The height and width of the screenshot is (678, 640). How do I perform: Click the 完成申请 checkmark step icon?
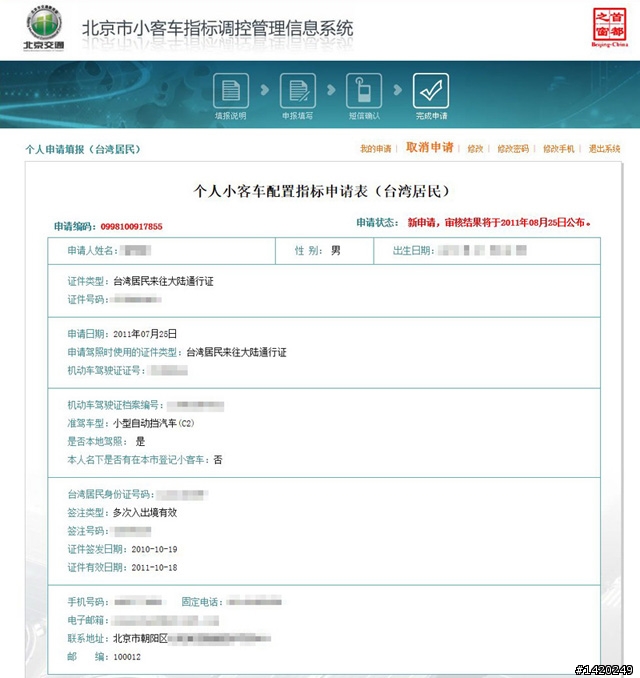click(431, 90)
